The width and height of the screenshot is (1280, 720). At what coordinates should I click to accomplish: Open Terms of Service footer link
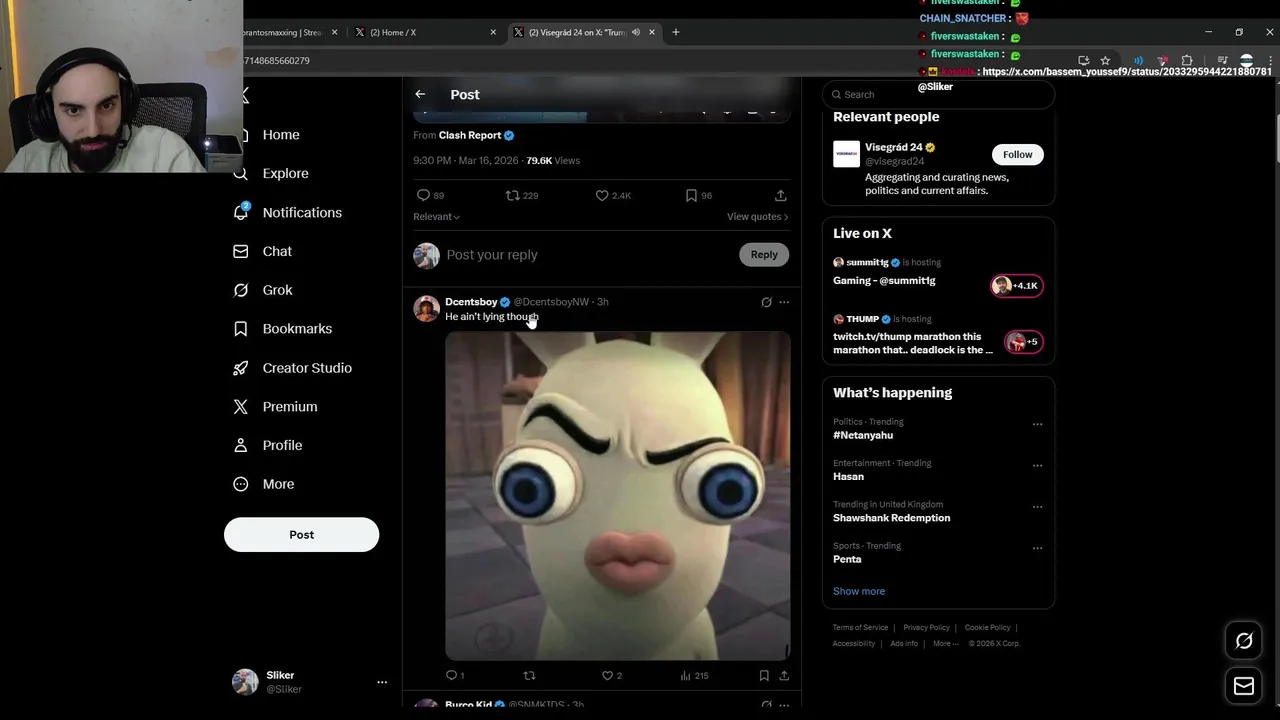click(x=860, y=628)
